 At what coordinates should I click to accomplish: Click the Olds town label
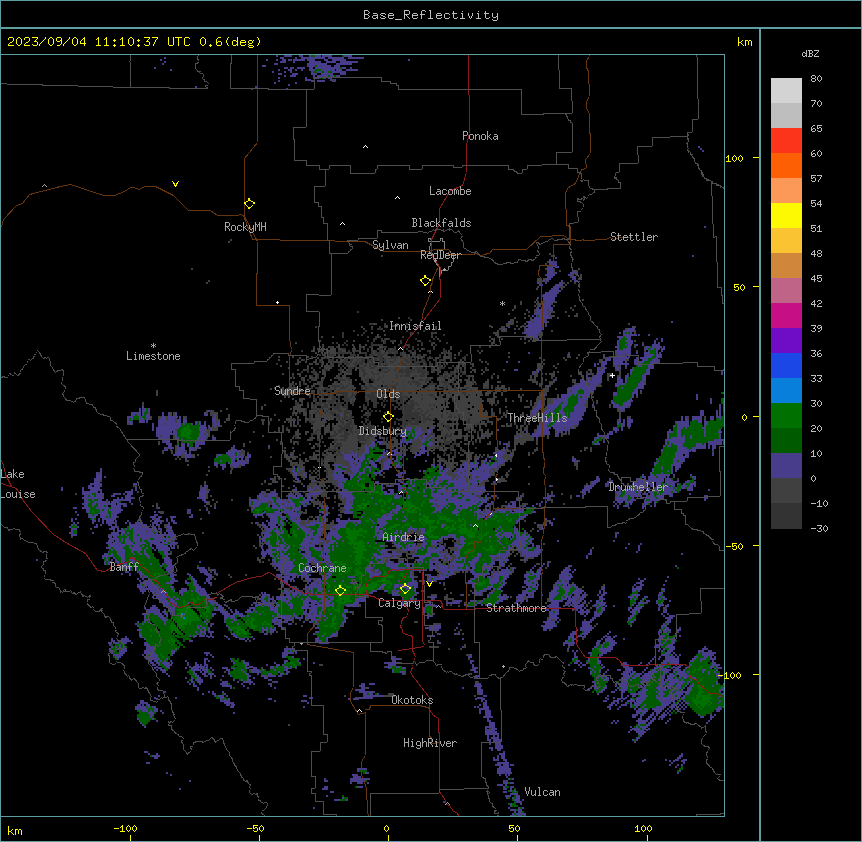(388, 394)
